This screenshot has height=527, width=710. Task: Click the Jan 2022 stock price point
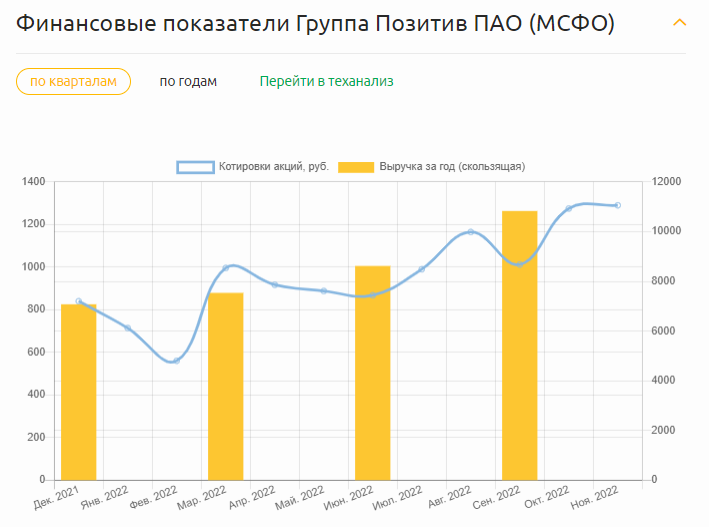pyautogui.click(x=128, y=328)
